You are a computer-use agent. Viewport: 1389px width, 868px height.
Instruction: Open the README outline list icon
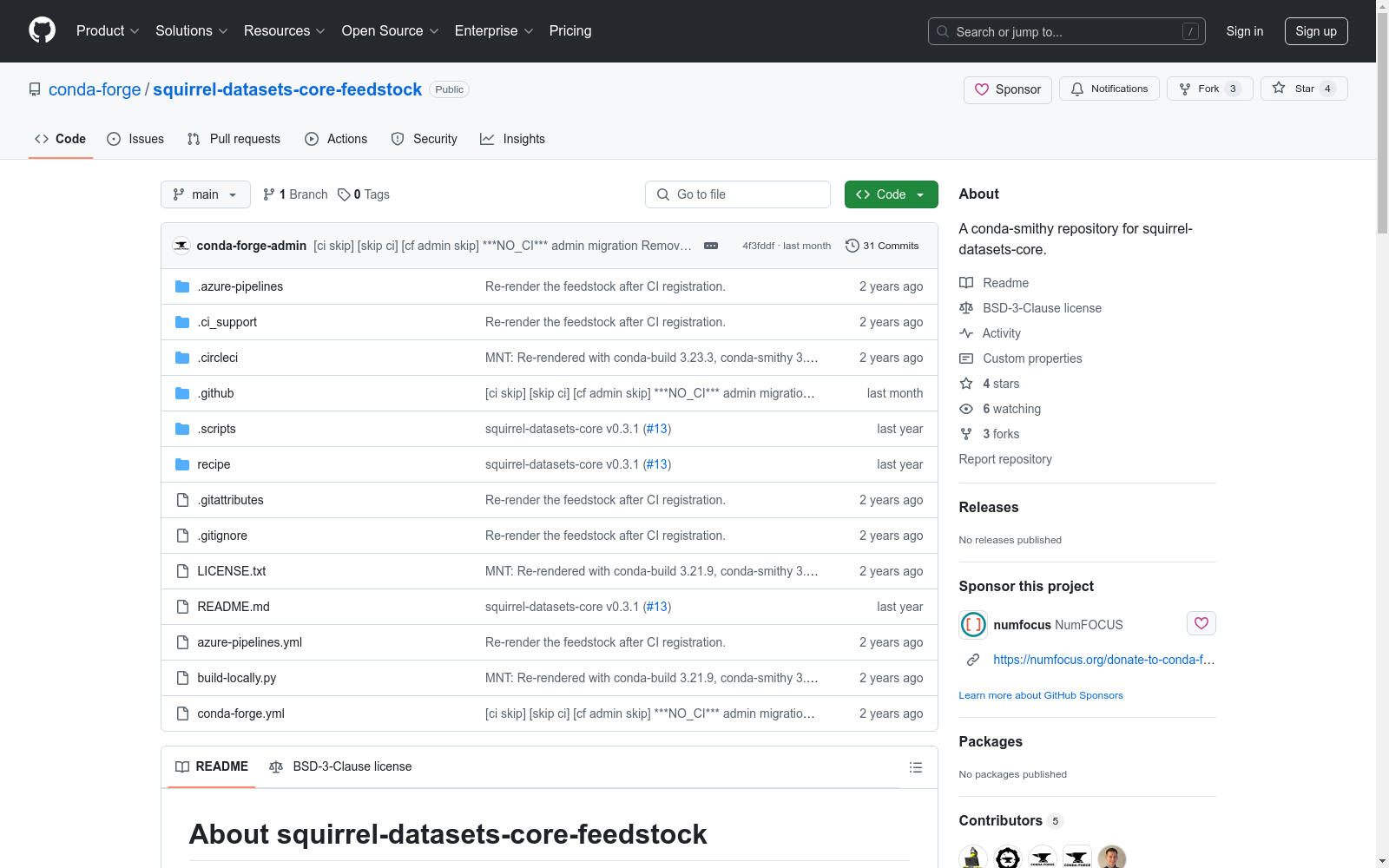[x=915, y=767]
